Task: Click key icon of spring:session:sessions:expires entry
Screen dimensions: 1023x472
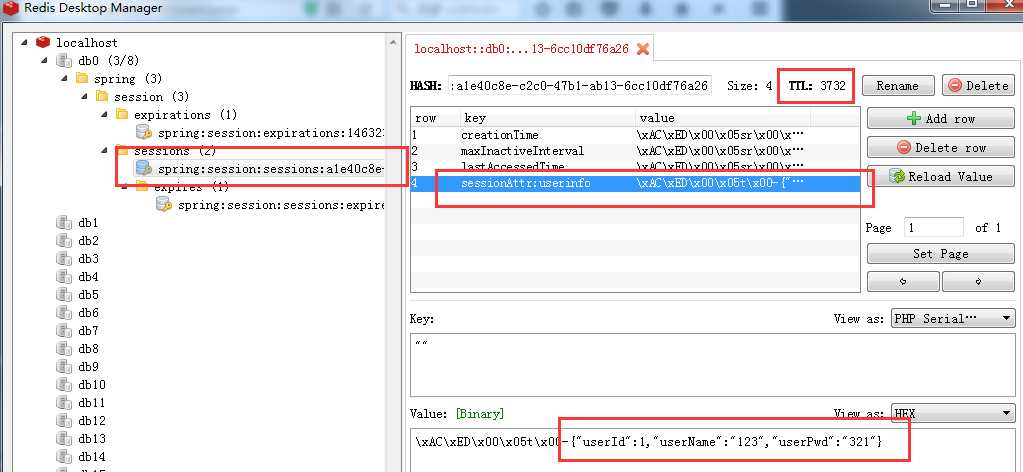Action: point(164,204)
